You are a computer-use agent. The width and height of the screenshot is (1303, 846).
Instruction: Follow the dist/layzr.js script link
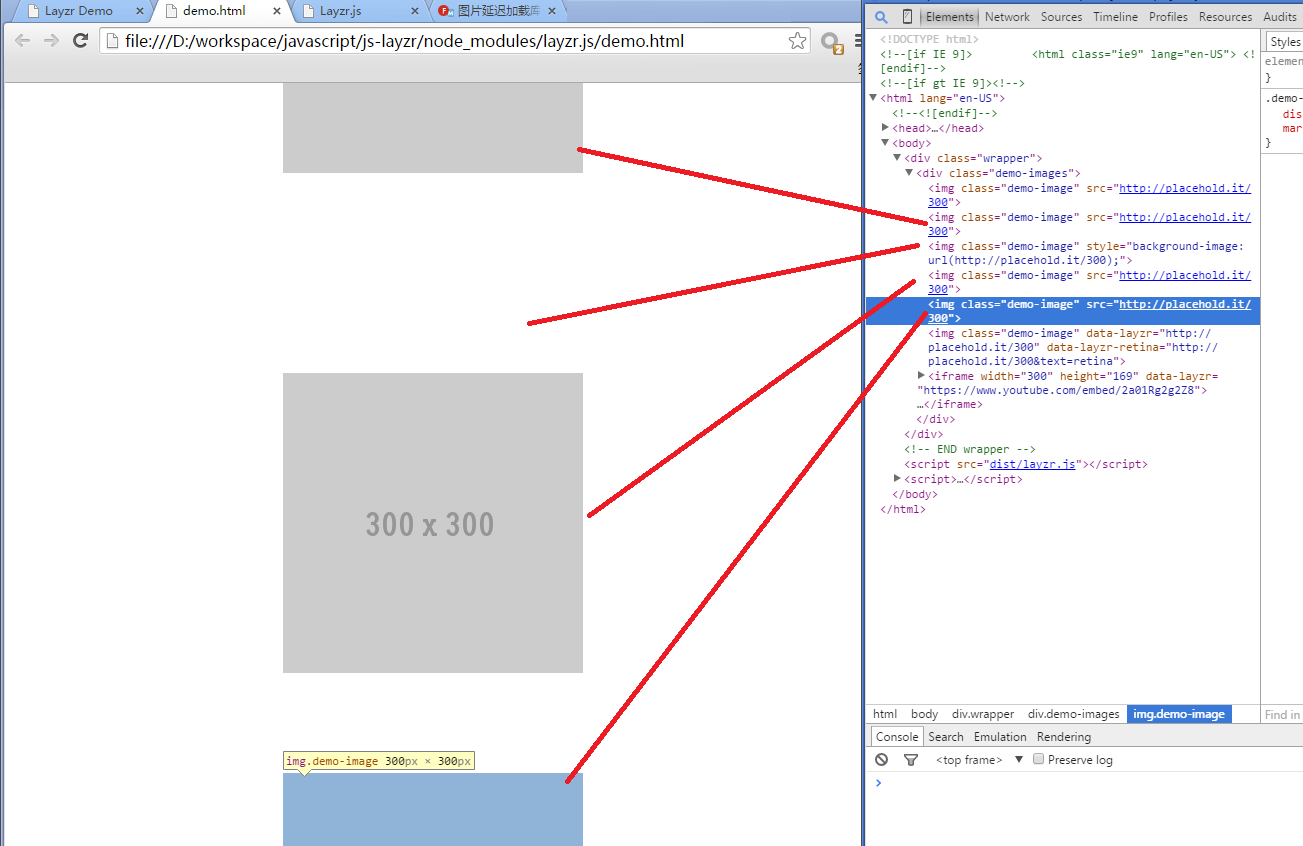pos(1032,464)
